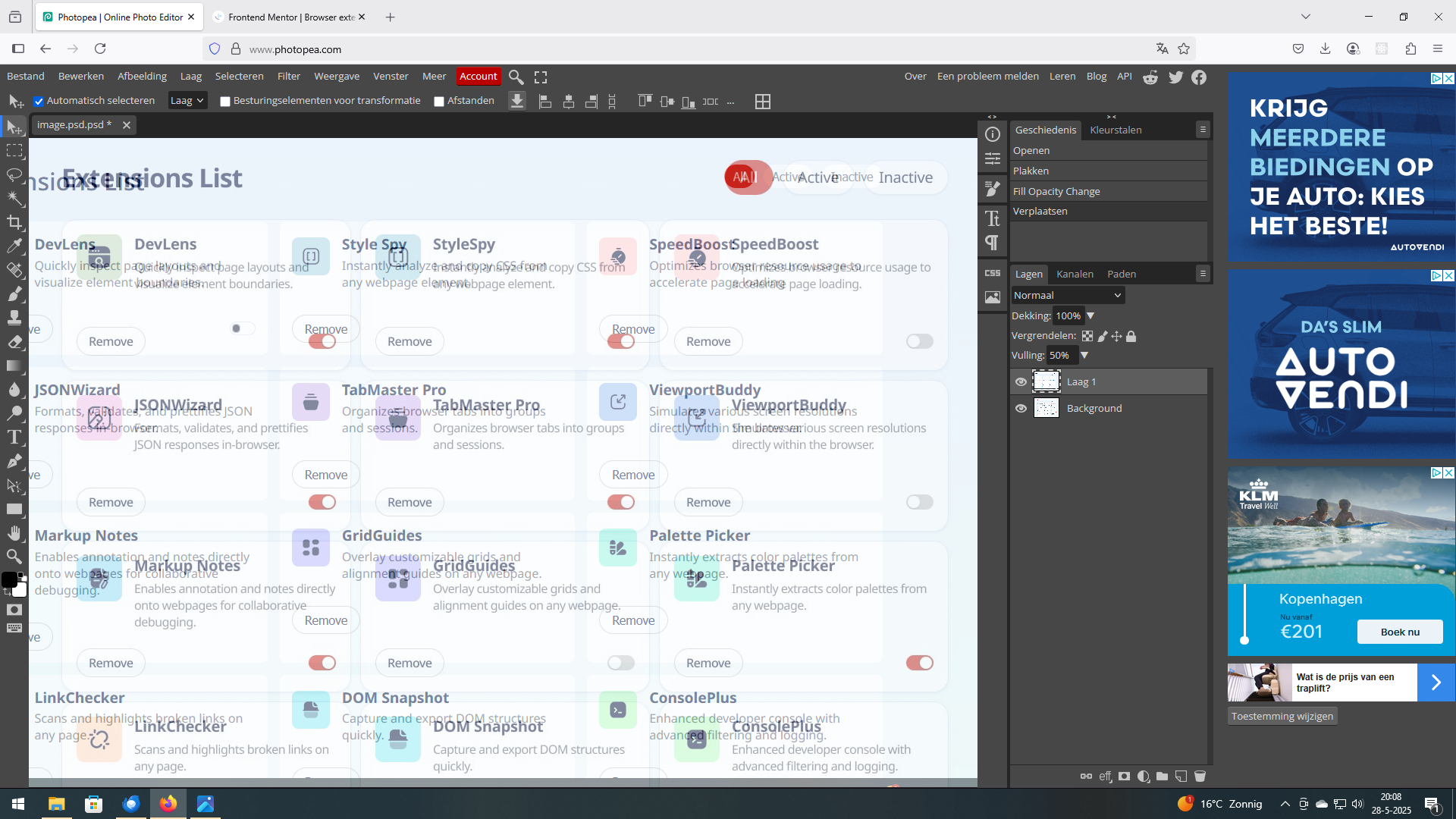The width and height of the screenshot is (1456, 819).
Task: Click the foreground black color swatch
Action: [9, 580]
